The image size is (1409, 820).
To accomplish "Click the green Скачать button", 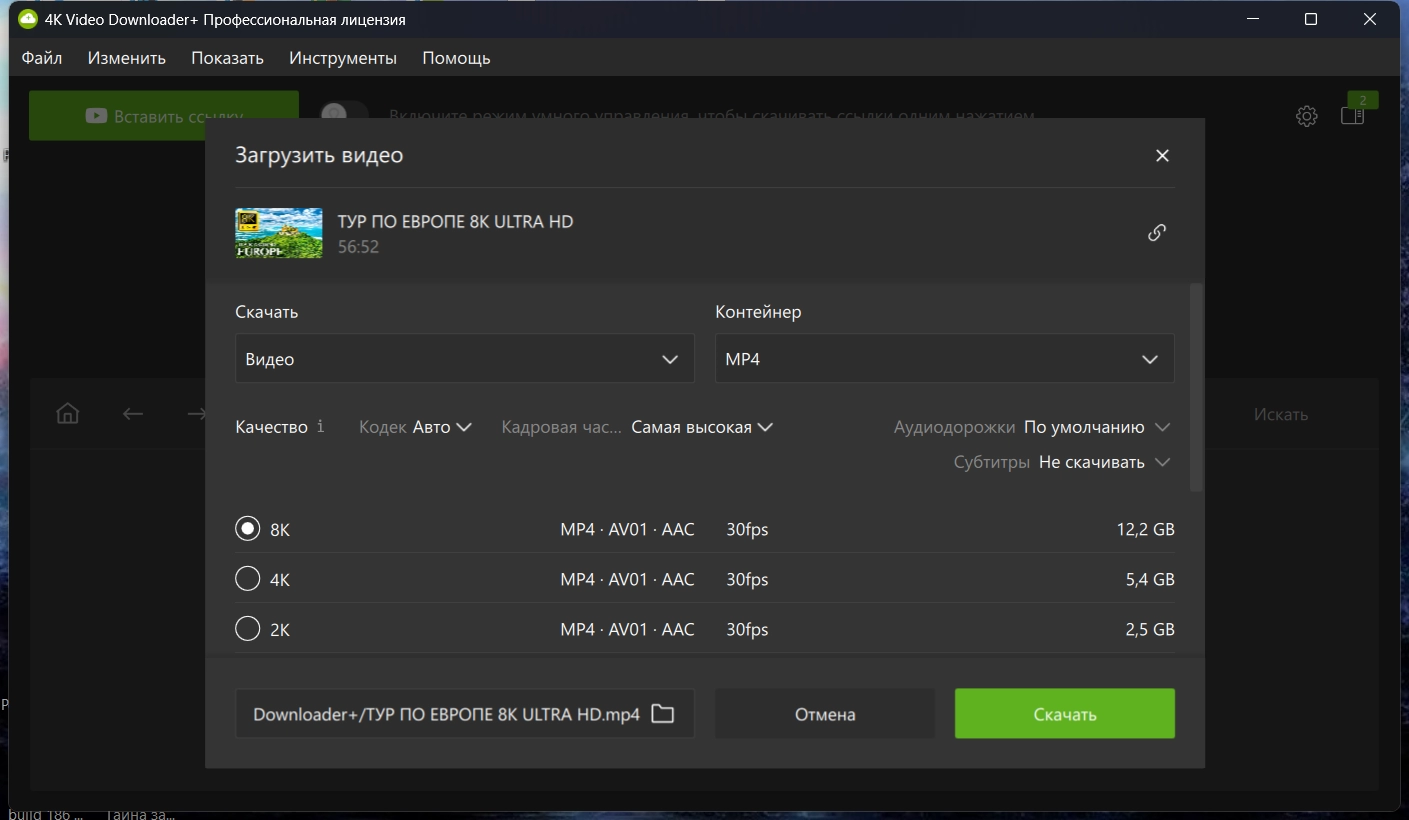I will point(1065,714).
